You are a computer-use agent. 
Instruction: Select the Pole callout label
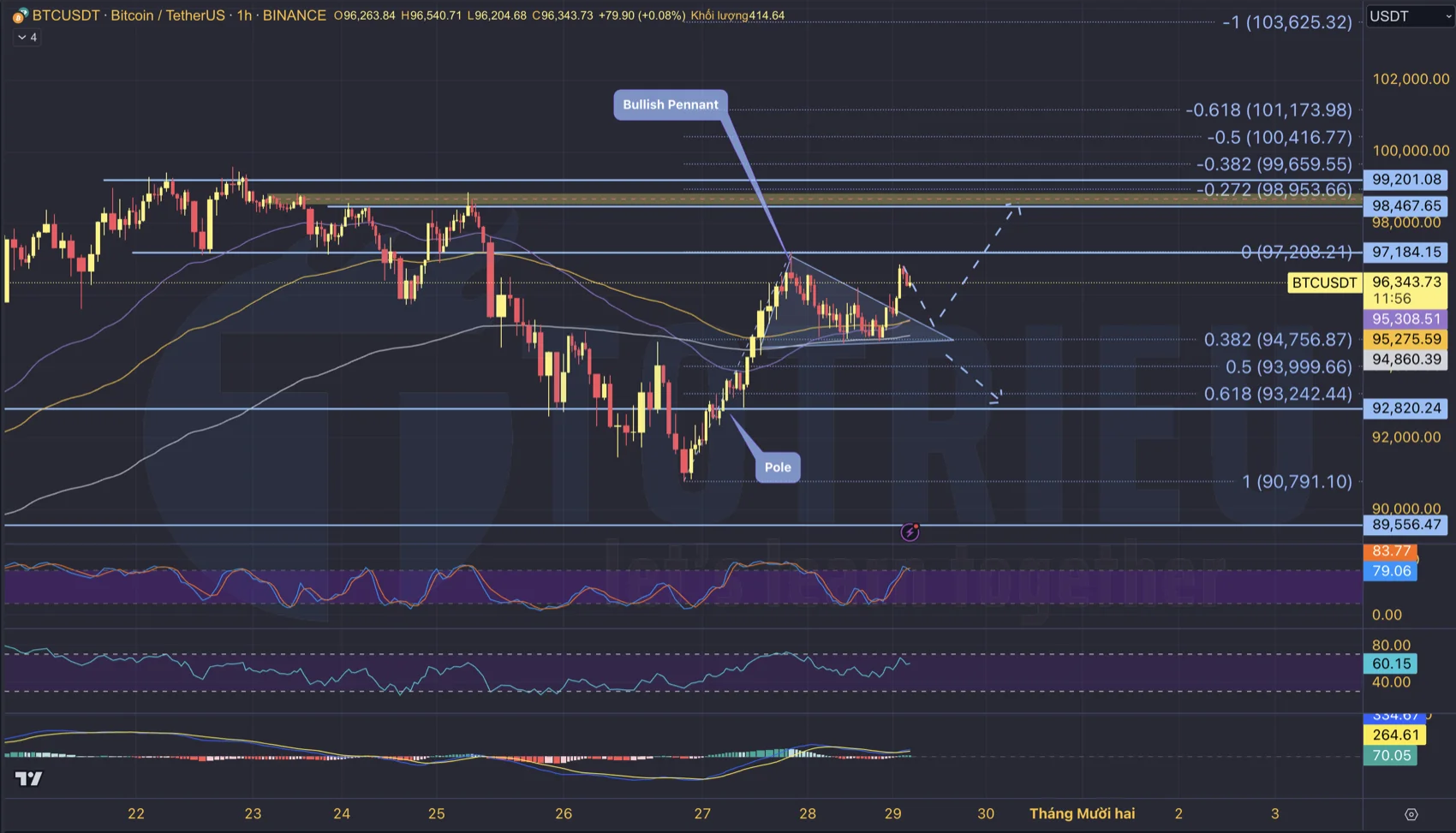[x=778, y=467]
